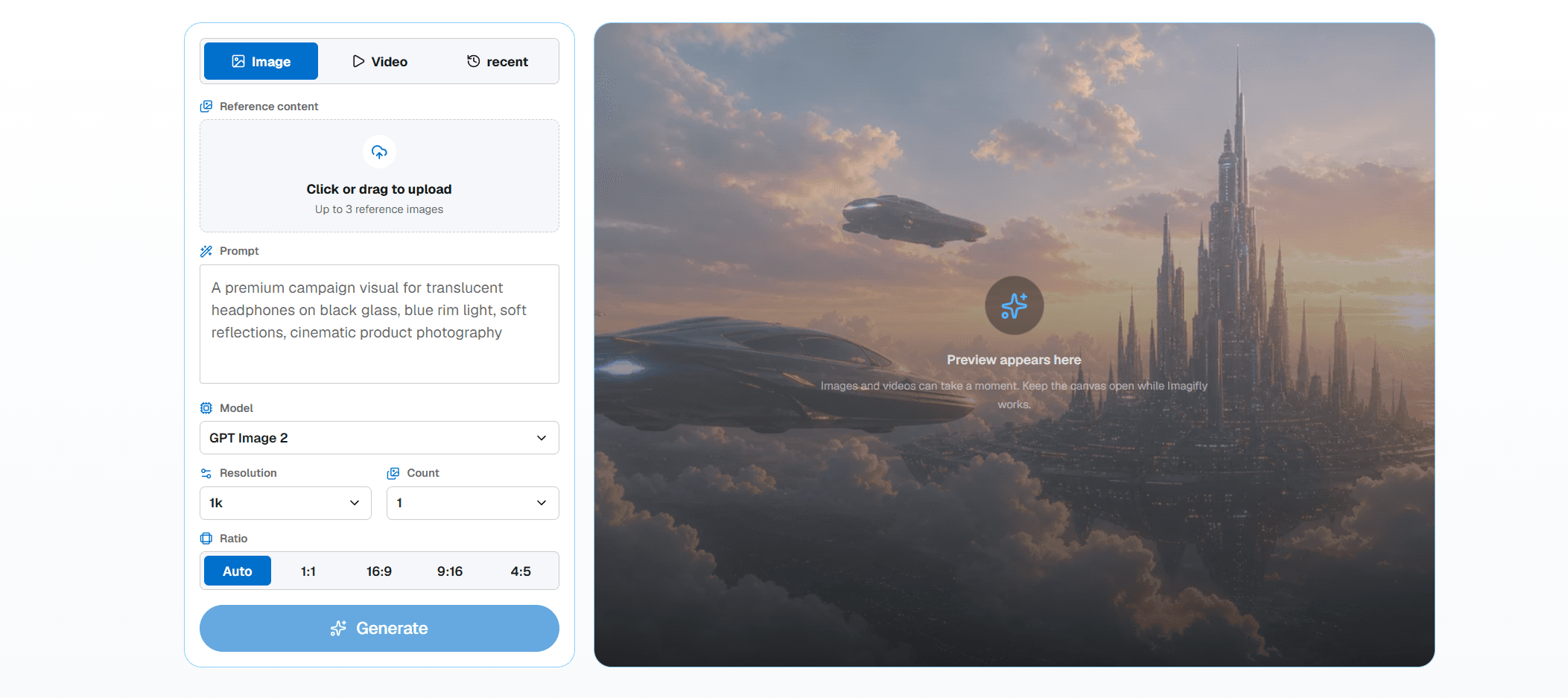The image size is (1568, 698).
Task: Open the recent tab
Action: pos(498,61)
